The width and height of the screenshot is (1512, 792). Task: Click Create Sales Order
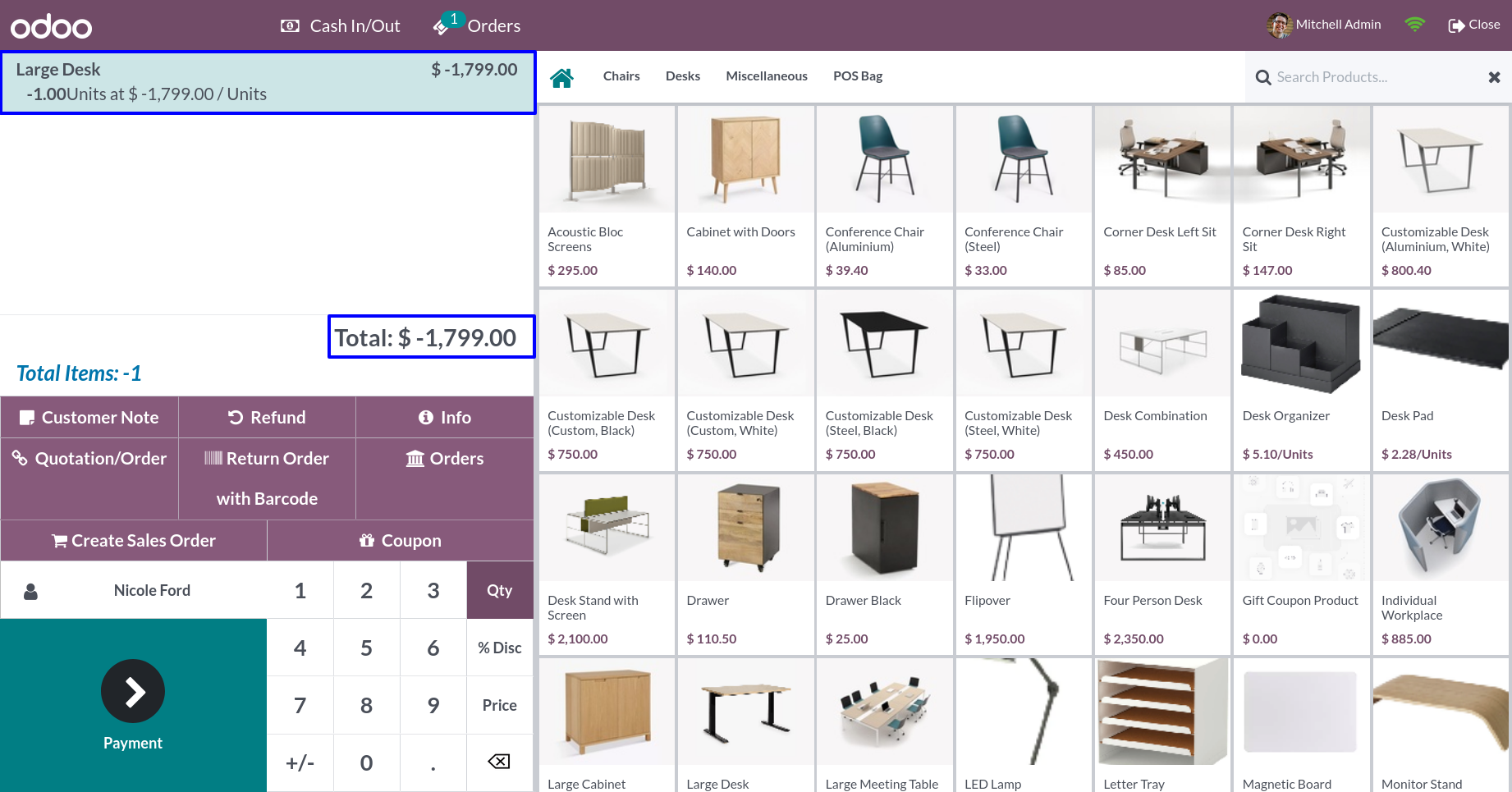click(x=134, y=541)
